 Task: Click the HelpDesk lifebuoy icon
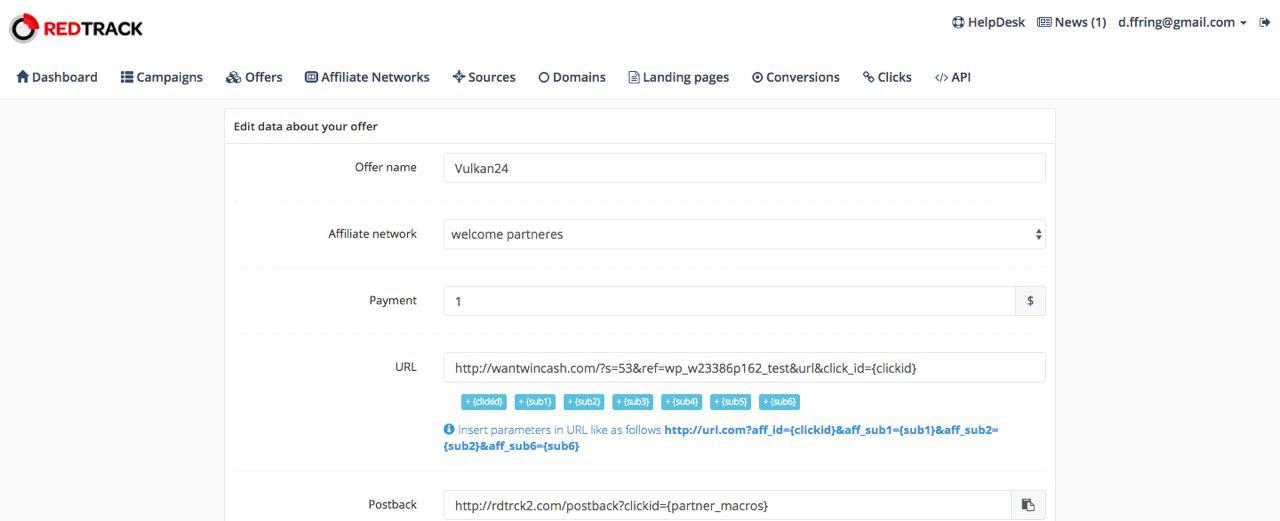958,22
